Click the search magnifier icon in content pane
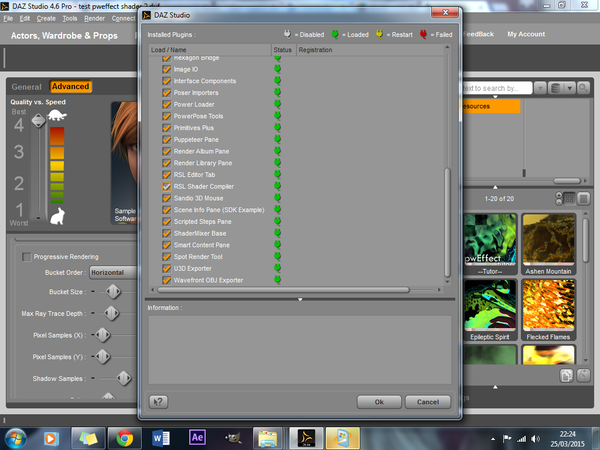Screen dimensions: 600x450 click(583, 88)
